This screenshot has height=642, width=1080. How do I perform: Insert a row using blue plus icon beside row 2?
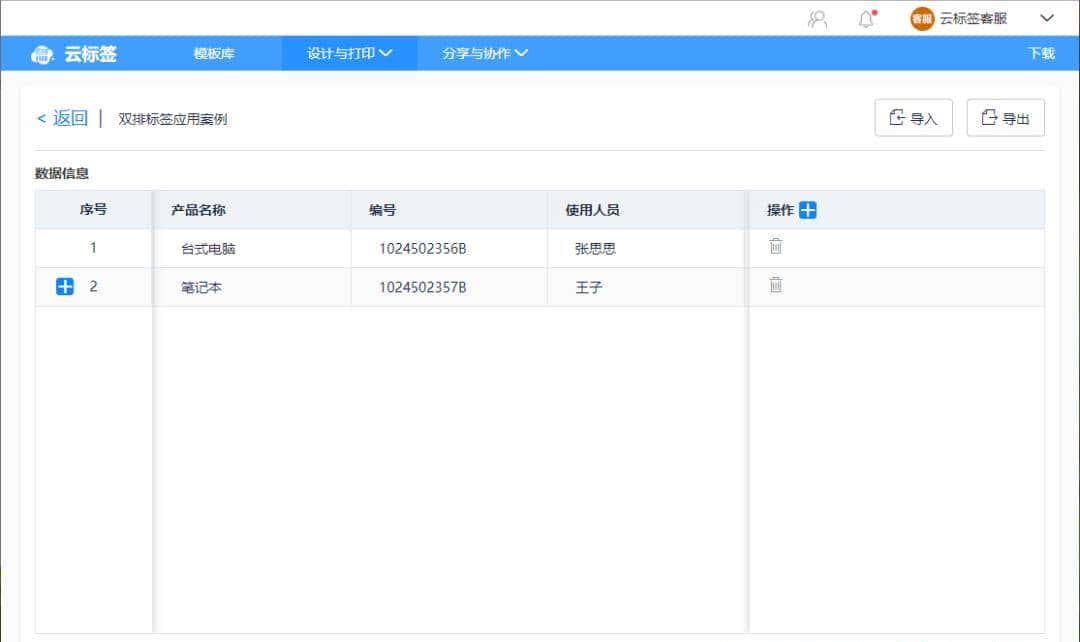point(64,286)
